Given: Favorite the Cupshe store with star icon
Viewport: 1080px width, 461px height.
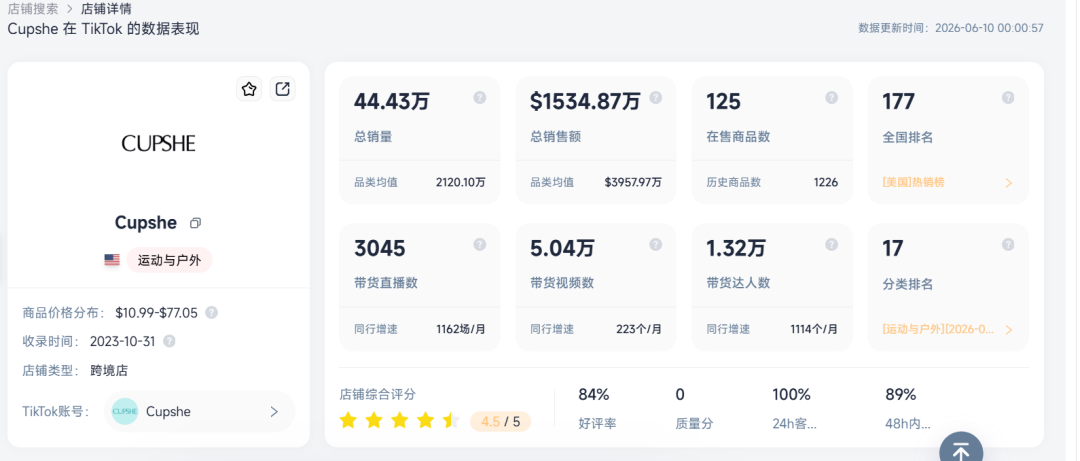Looking at the screenshot, I should pyautogui.click(x=249, y=89).
